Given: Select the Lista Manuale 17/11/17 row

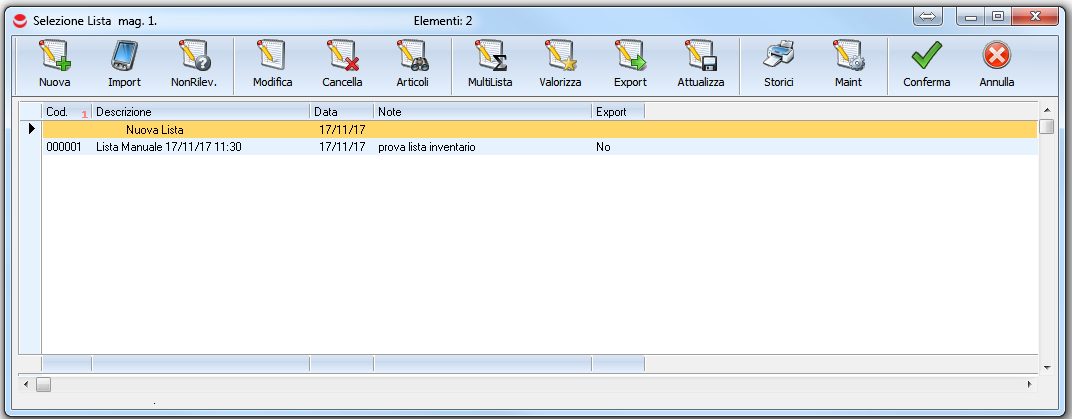Looking at the screenshot, I should 169,147.
